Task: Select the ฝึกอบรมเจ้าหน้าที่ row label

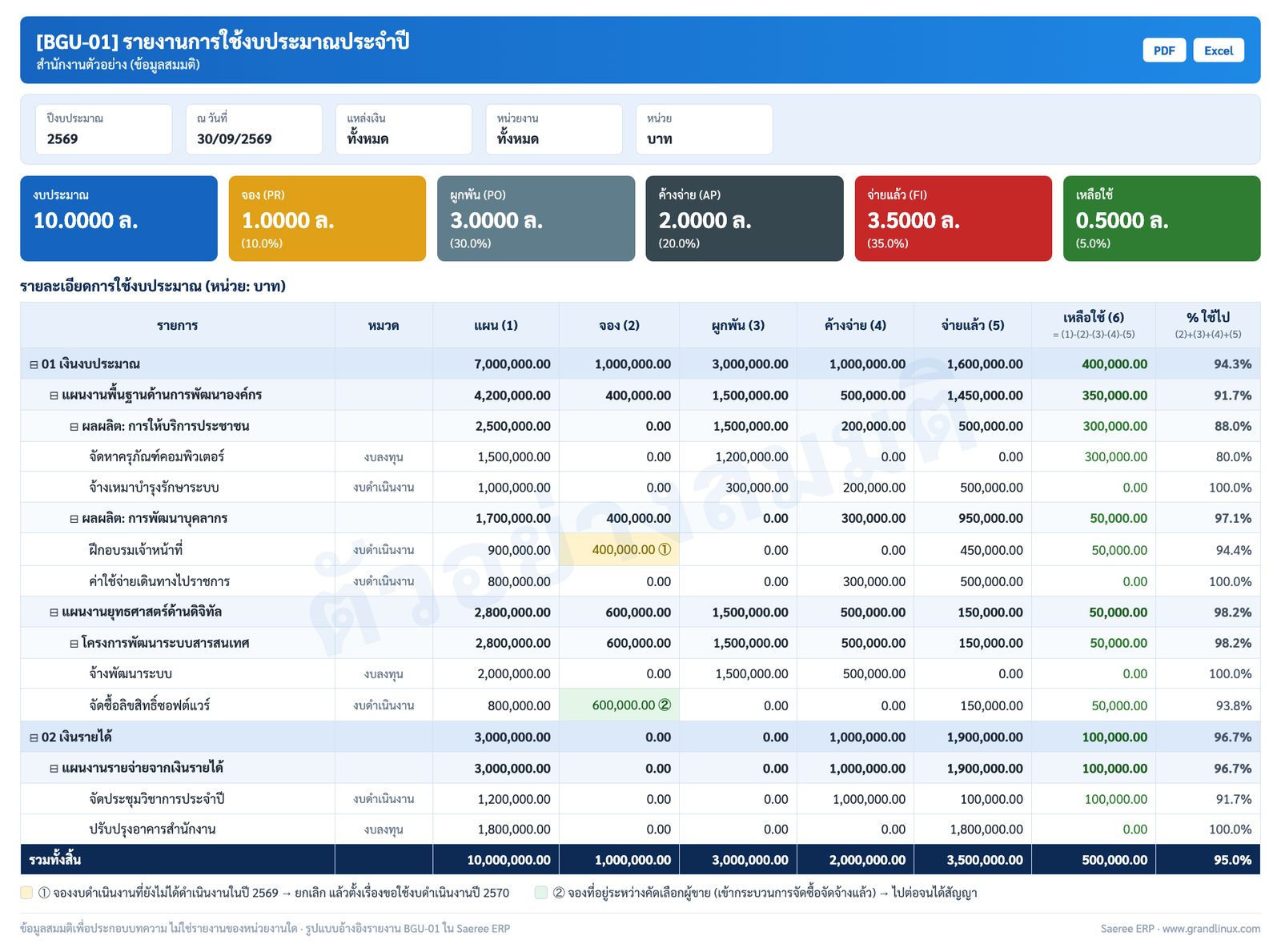Action: click(135, 550)
